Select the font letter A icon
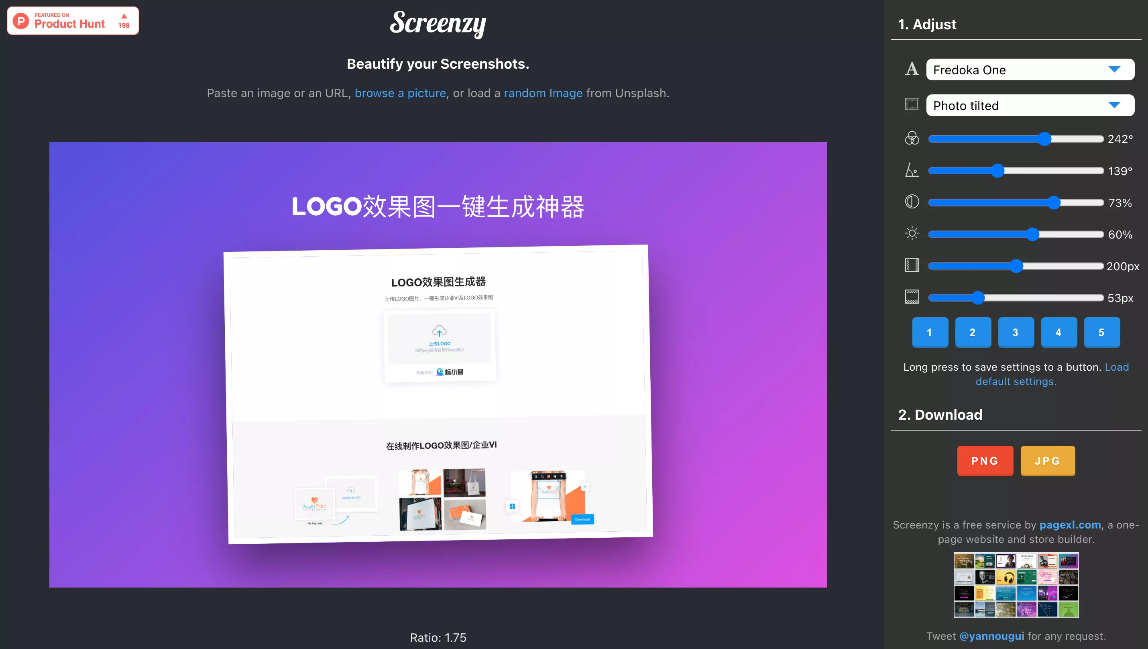The width and height of the screenshot is (1148, 649). pyautogui.click(x=911, y=69)
